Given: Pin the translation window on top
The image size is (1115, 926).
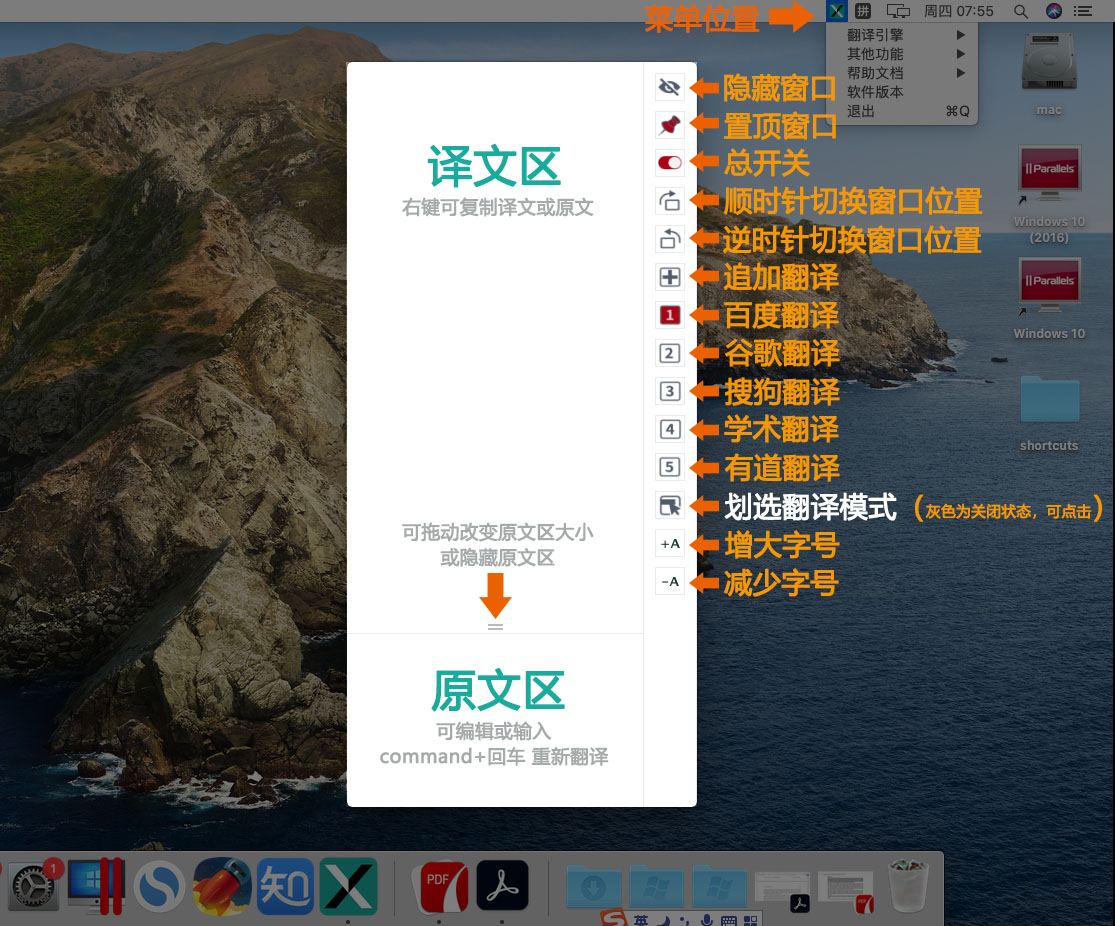Looking at the screenshot, I should pyautogui.click(x=669, y=125).
